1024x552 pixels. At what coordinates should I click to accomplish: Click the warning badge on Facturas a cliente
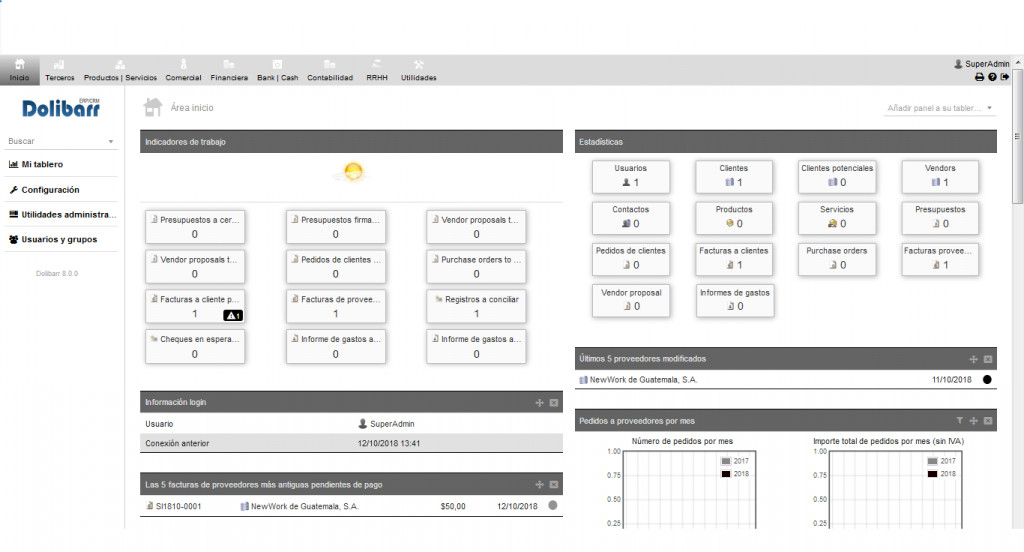[233, 316]
